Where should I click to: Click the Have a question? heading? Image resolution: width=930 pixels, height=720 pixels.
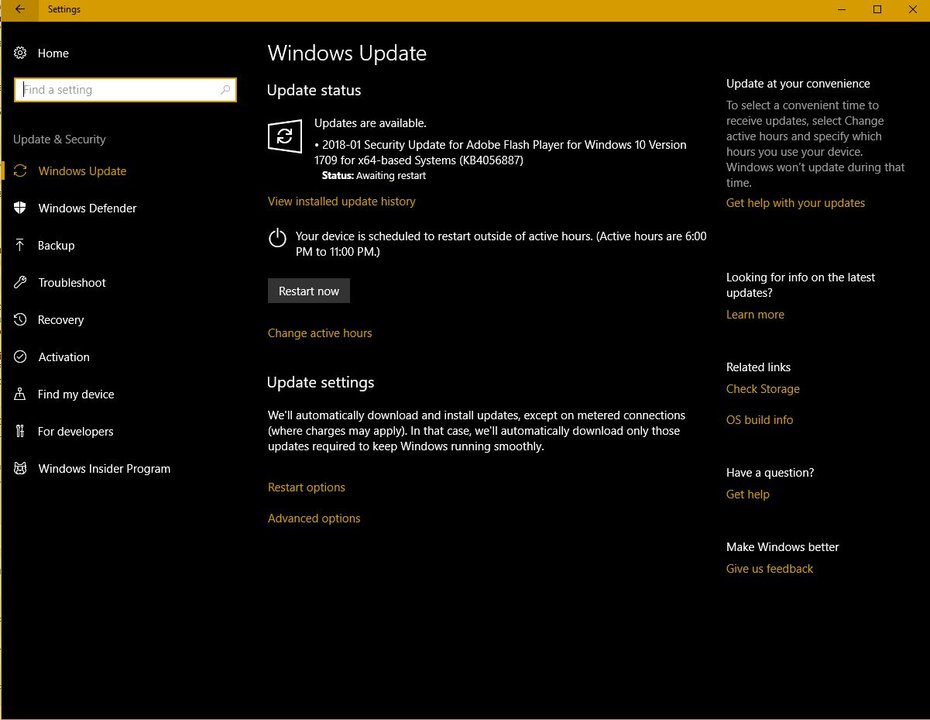770,473
